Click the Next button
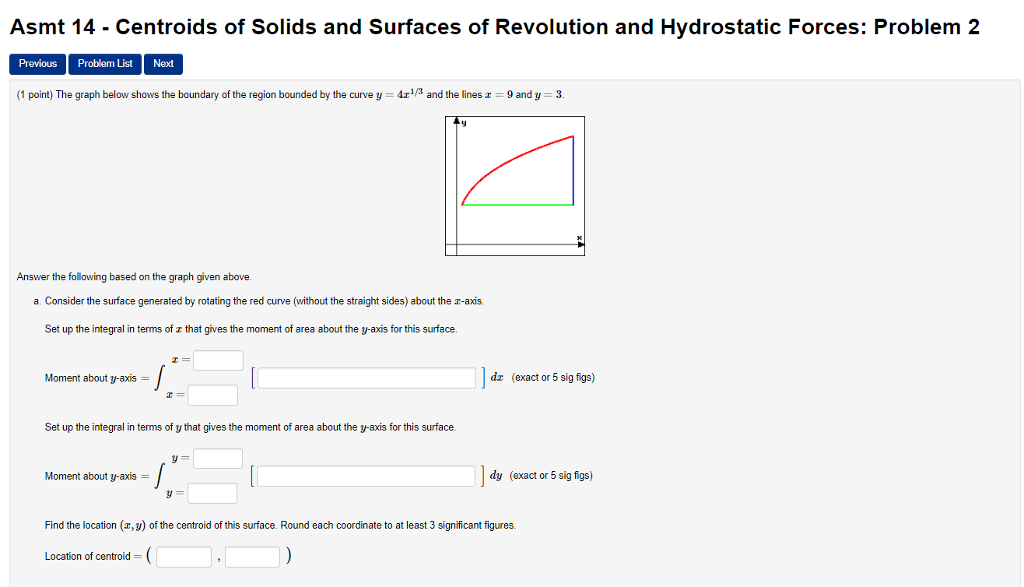Image resolution: width=1024 pixels, height=587 pixels. pyautogui.click(x=163, y=63)
